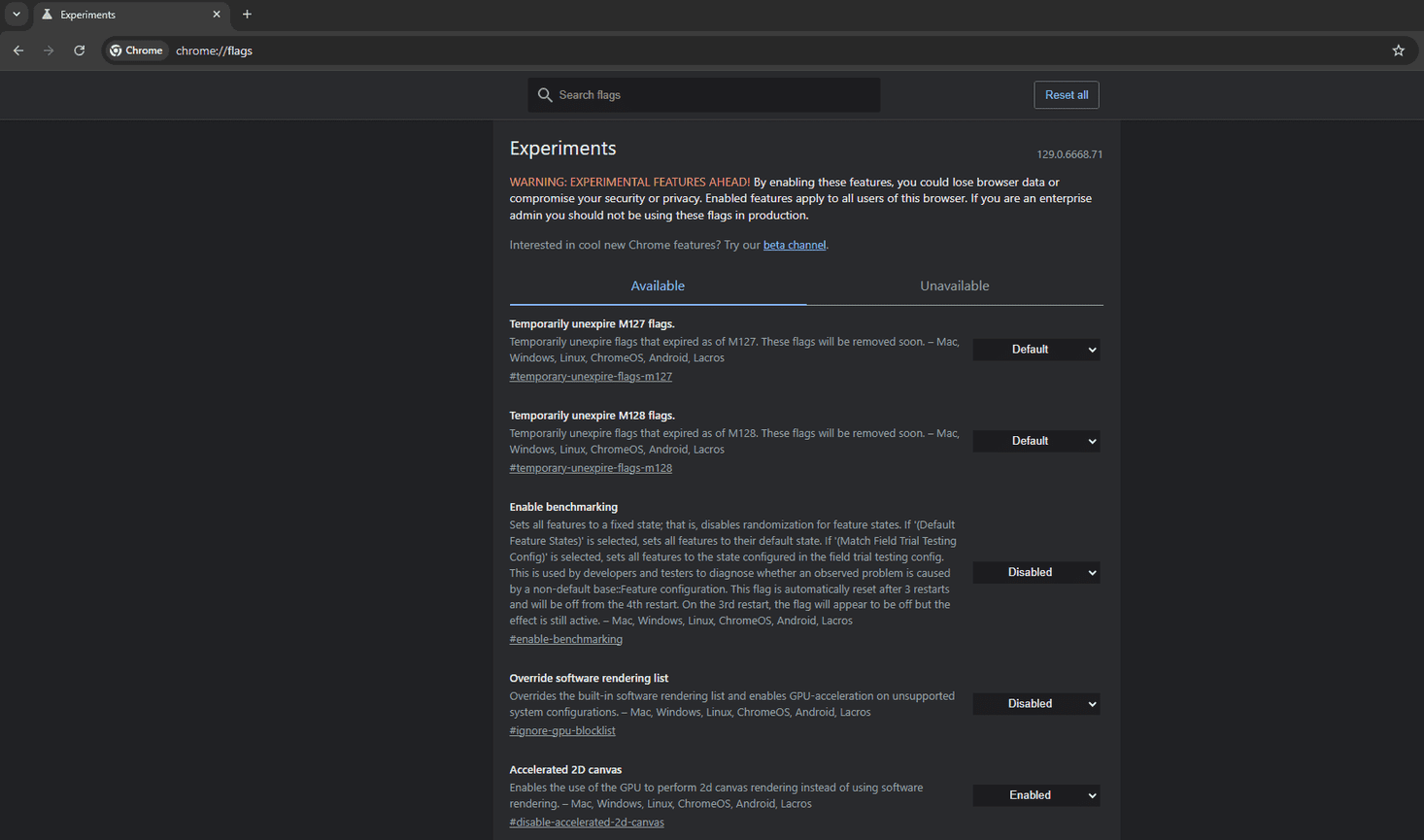Follow the #ignore-gpu-blocklist link
This screenshot has height=840, width=1424.
tap(561, 729)
